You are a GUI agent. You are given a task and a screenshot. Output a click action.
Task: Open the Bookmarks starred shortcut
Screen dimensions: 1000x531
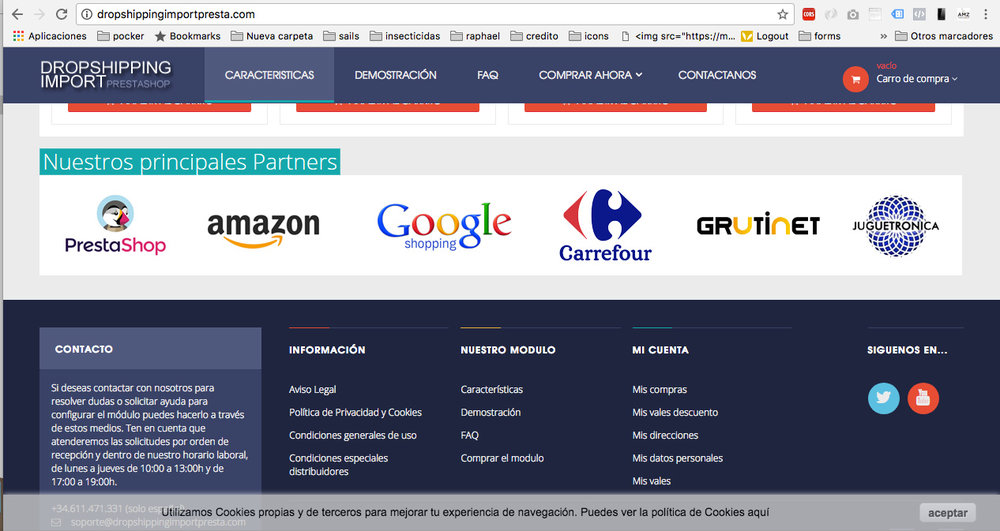[188, 36]
